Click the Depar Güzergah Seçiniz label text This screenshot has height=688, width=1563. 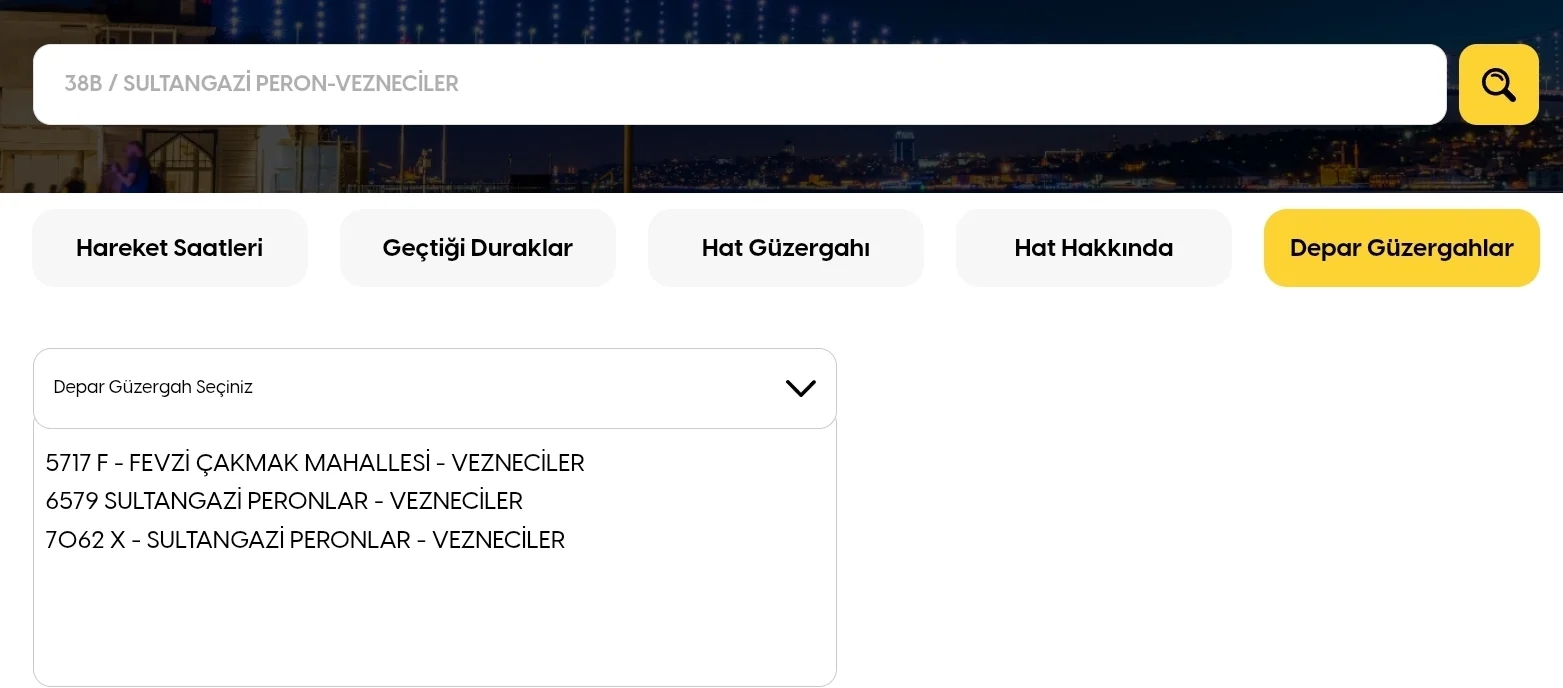pos(153,387)
